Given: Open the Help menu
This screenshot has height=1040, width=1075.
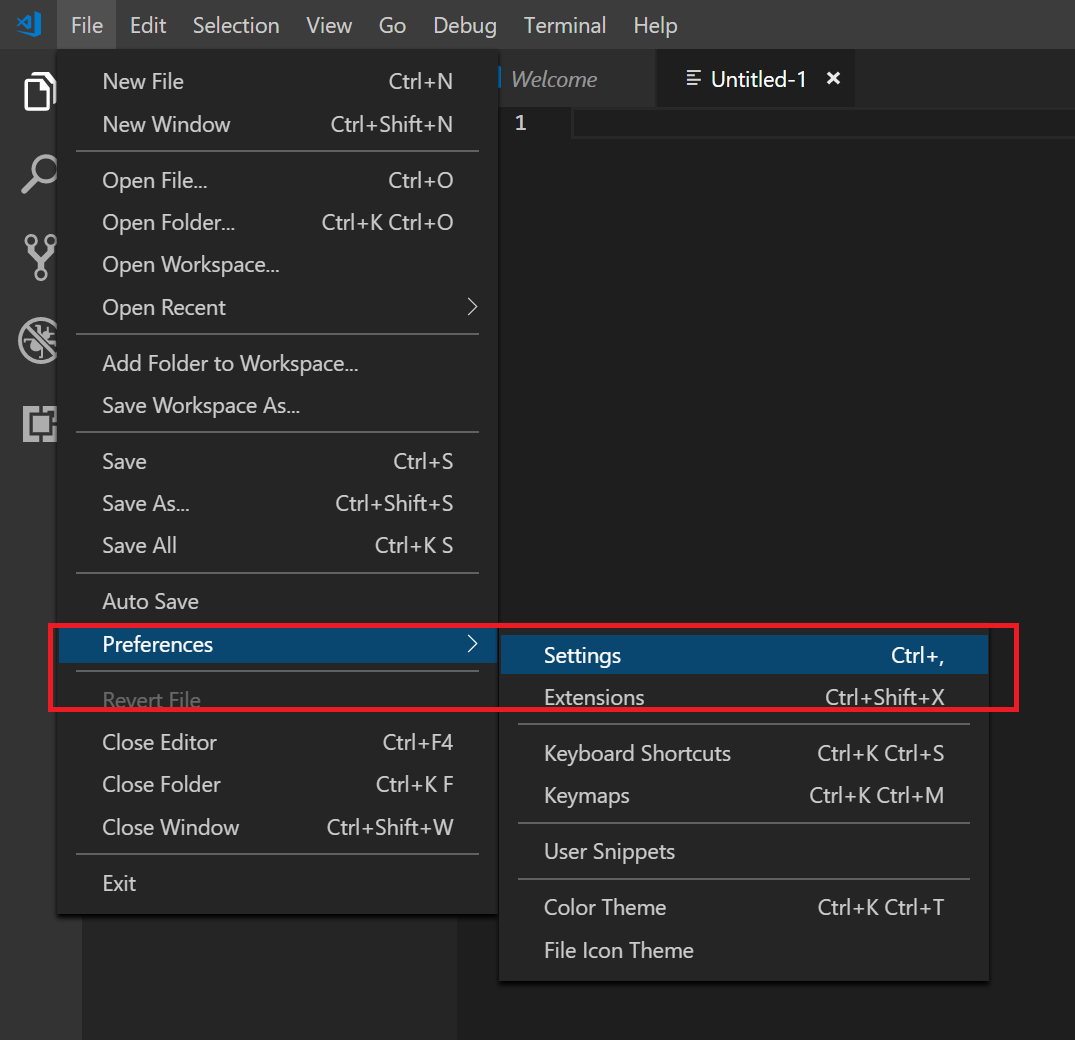Looking at the screenshot, I should pos(655,25).
